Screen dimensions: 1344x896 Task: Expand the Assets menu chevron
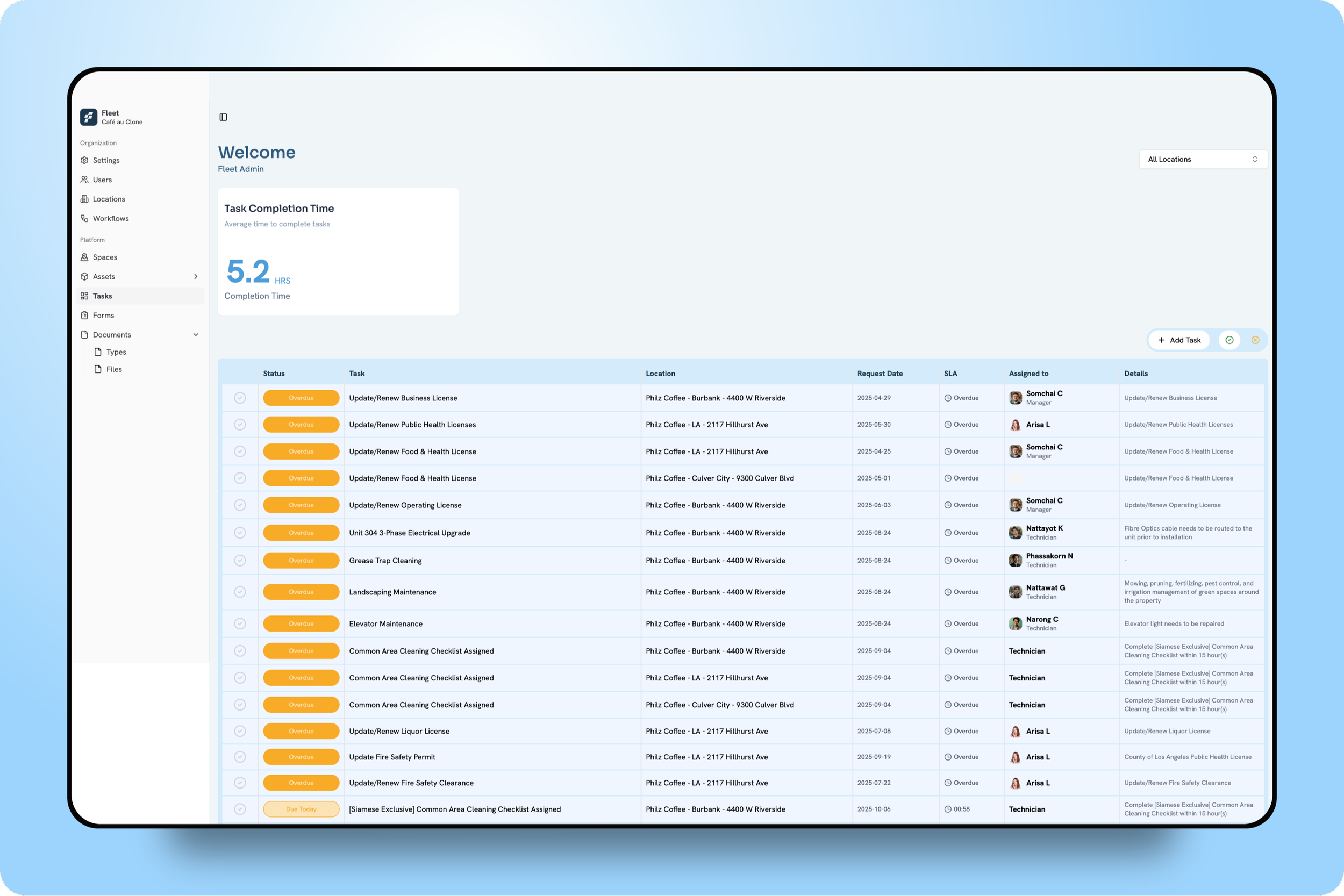pyautogui.click(x=196, y=277)
